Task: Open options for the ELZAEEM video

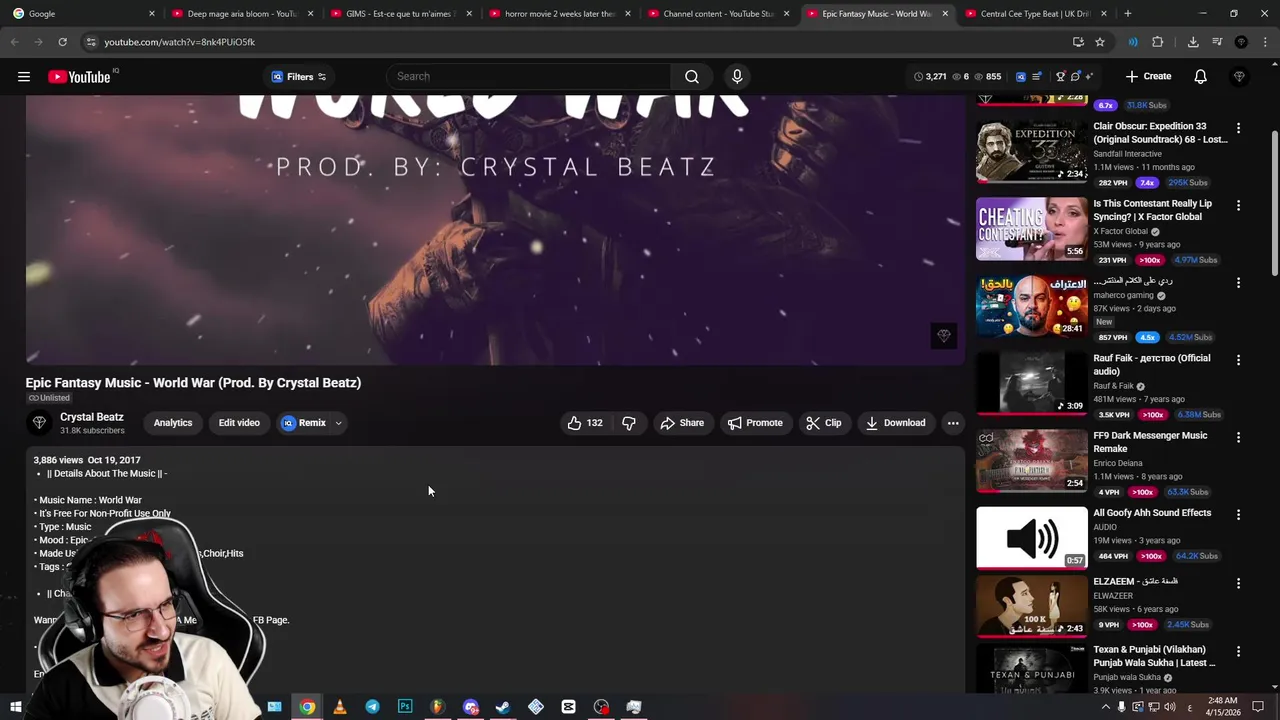Action: tap(1238, 583)
